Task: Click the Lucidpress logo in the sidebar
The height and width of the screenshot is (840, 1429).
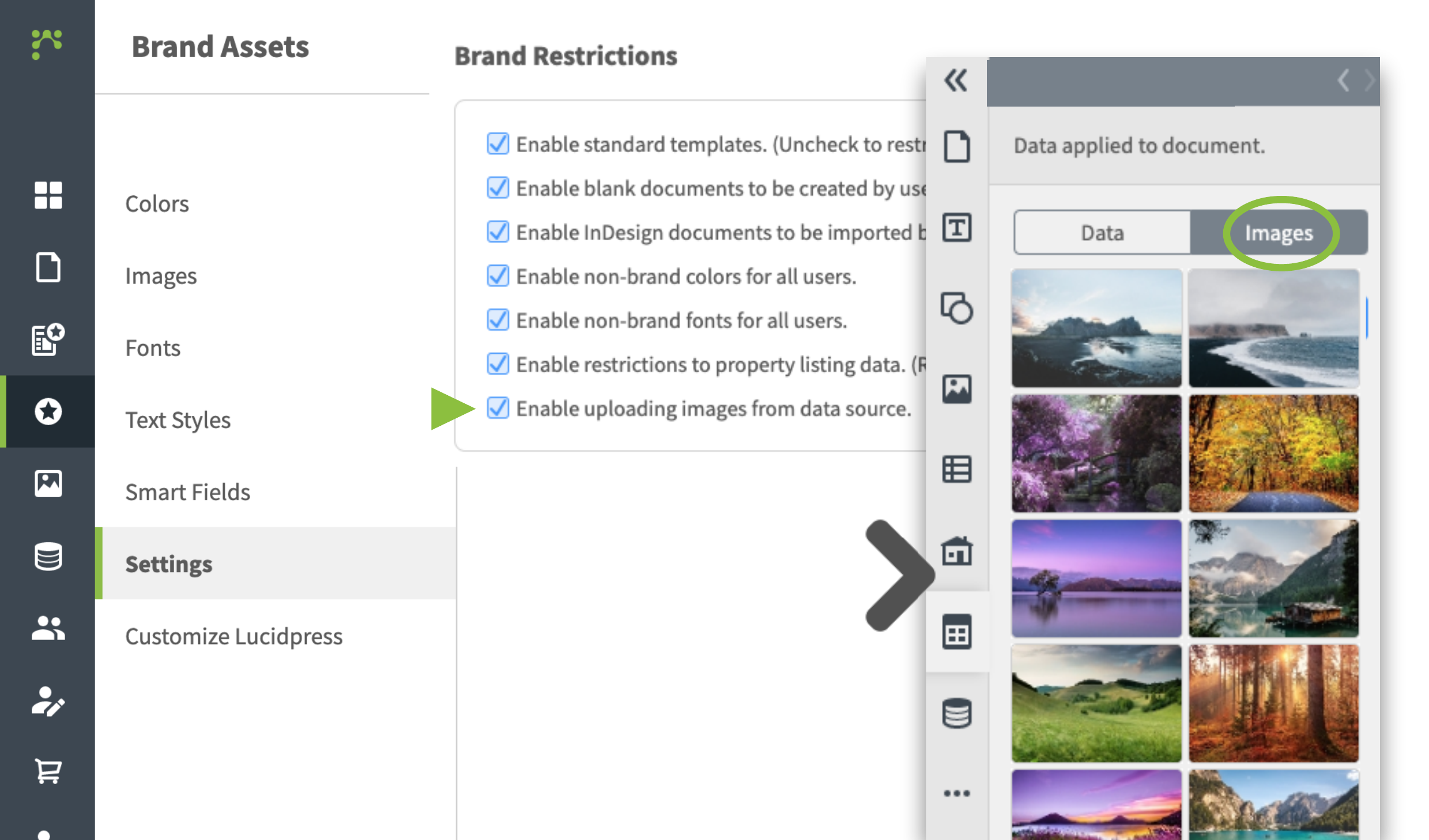Action: click(x=47, y=44)
